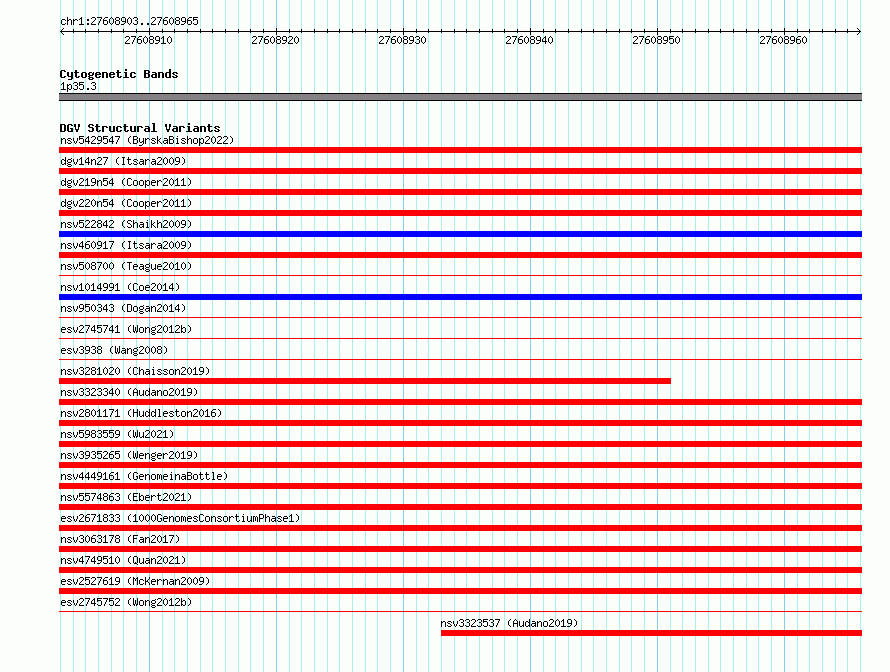
Task: Click esv2527619 (McKernan2009) label
Action: 135,581
